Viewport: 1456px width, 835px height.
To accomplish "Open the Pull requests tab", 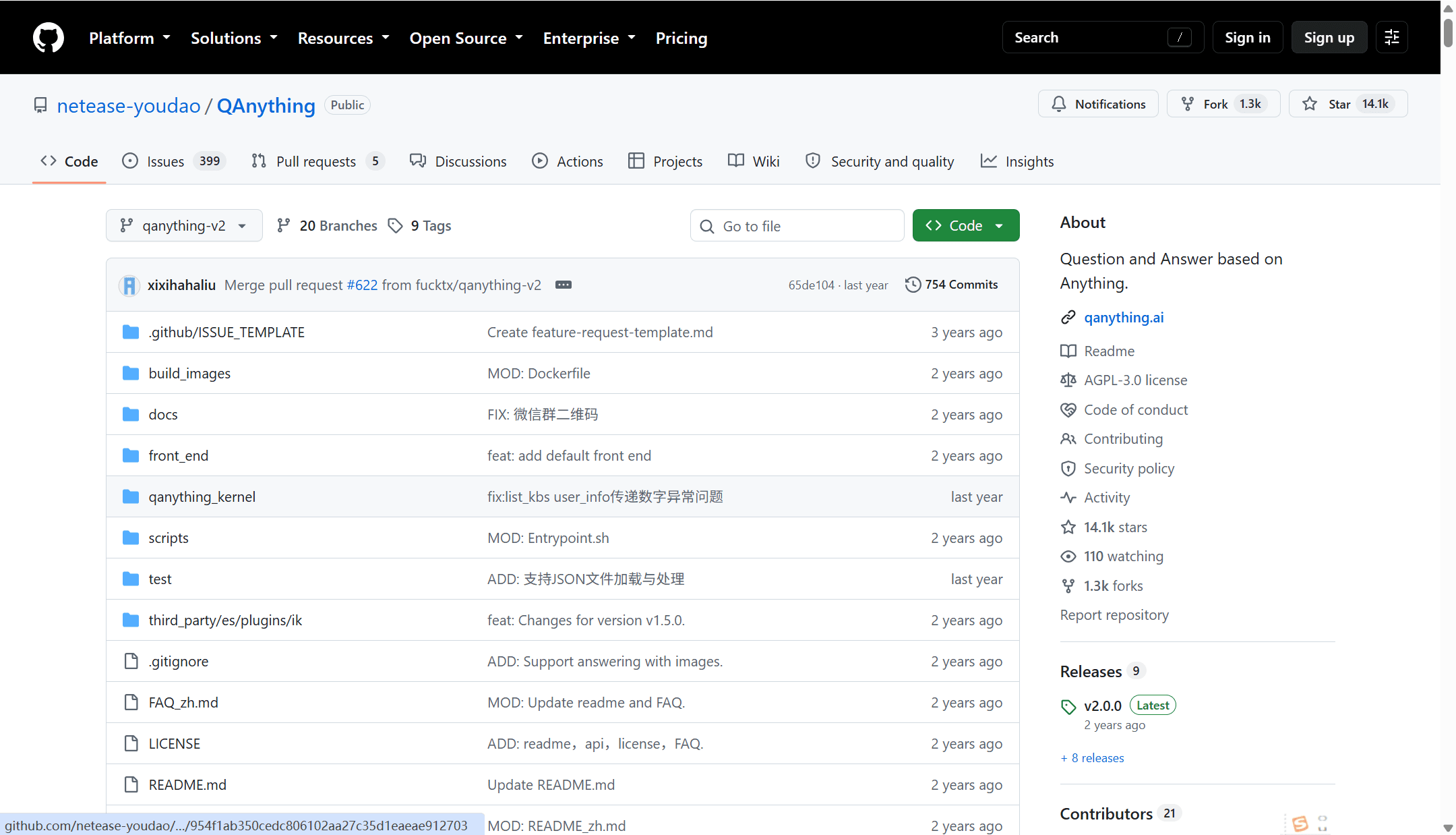I will coord(317,161).
